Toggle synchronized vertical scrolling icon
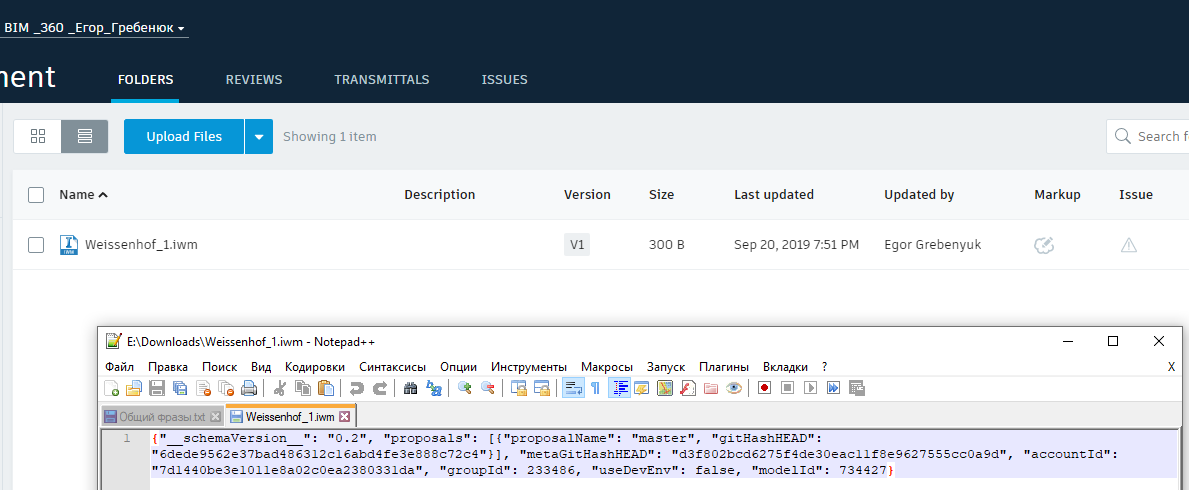 pos(519,388)
